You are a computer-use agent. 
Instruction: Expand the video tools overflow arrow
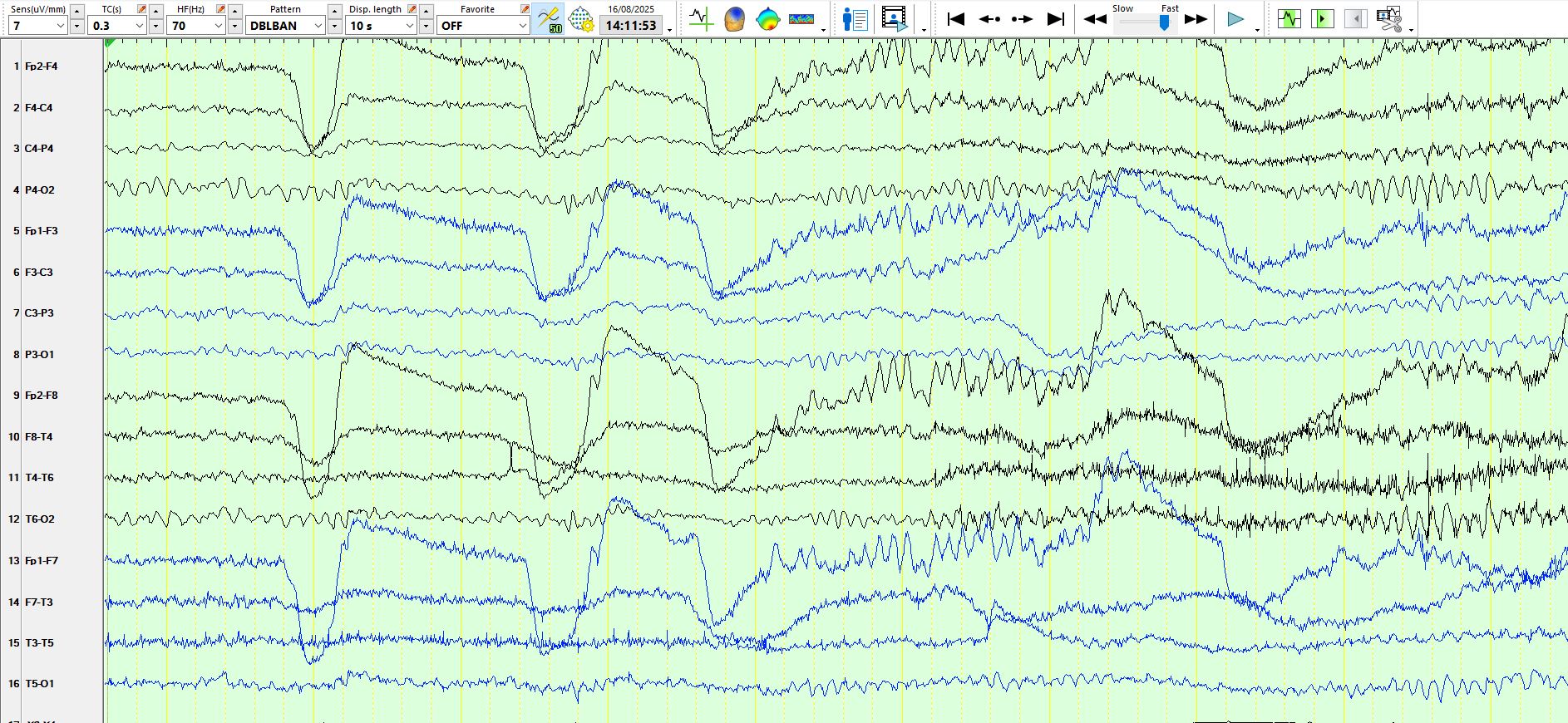pos(925,30)
